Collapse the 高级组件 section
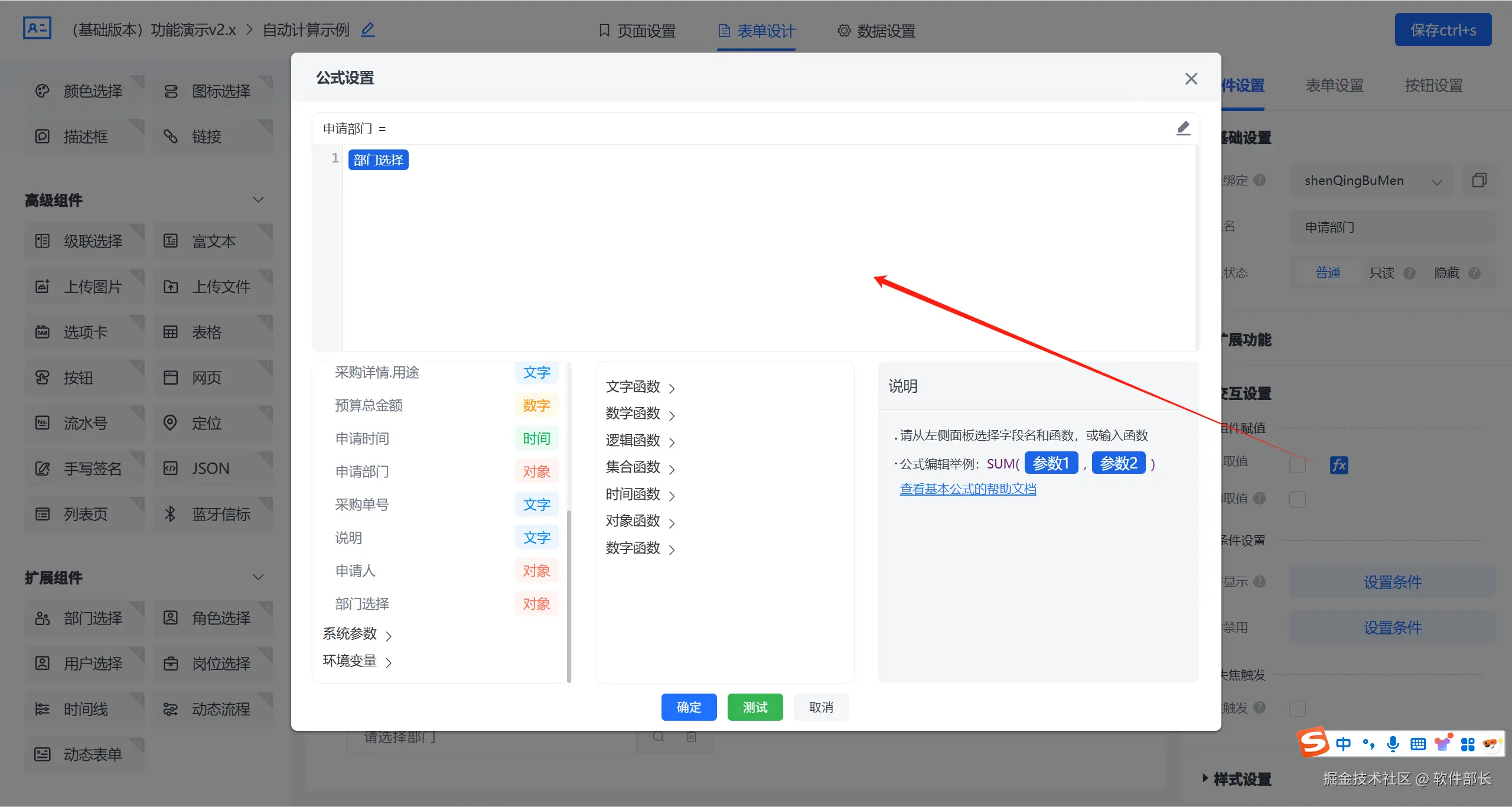This screenshot has width=1512, height=807. (x=258, y=200)
